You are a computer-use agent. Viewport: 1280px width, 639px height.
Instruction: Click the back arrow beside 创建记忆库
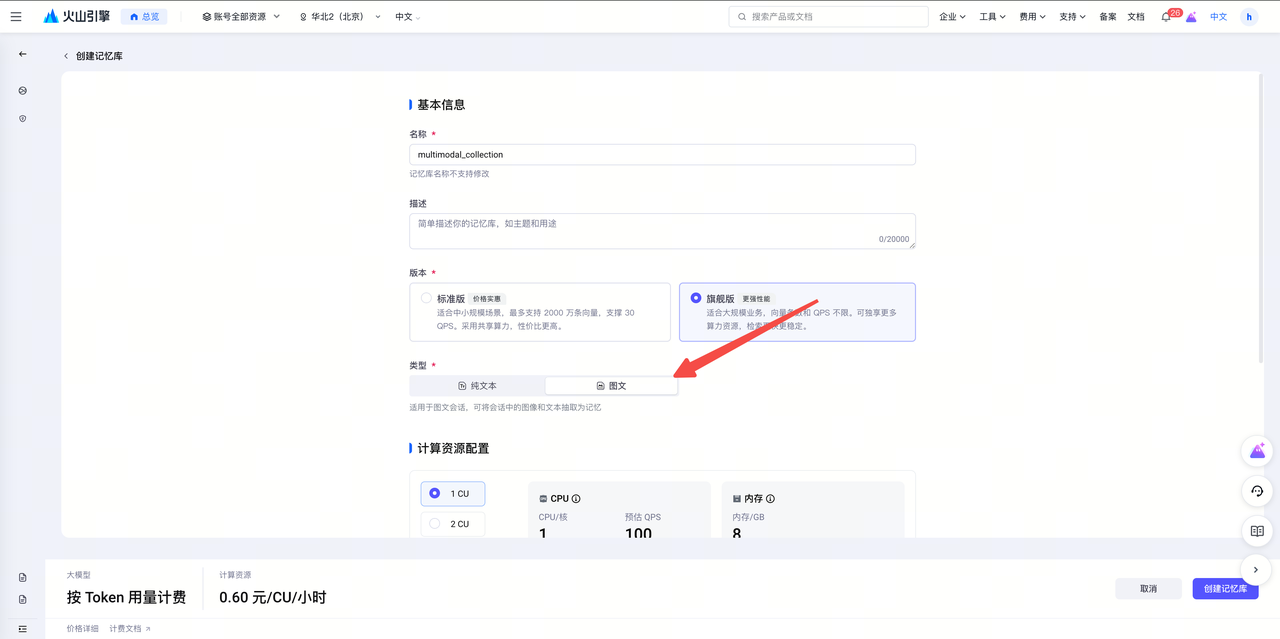tap(67, 56)
